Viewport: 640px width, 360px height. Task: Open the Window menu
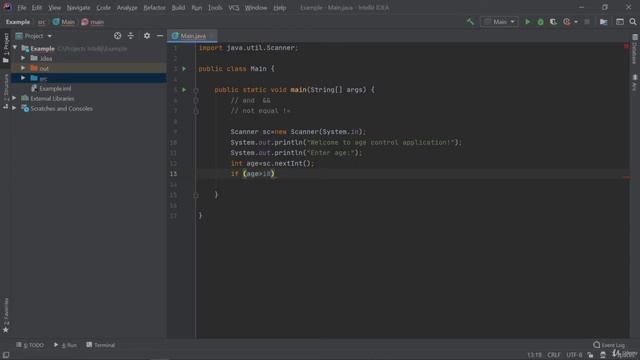(256, 8)
